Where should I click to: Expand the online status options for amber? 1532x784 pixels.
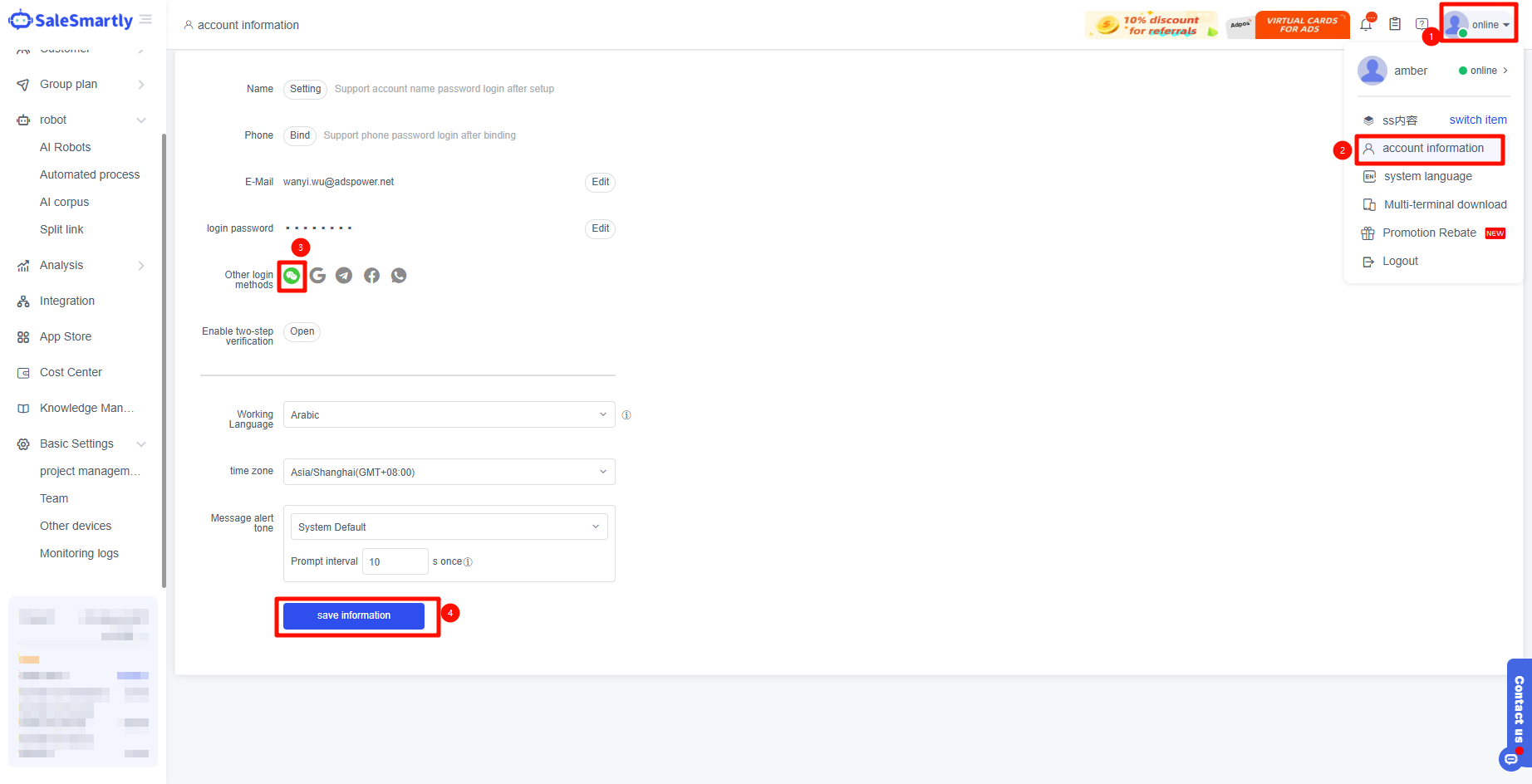(1484, 71)
